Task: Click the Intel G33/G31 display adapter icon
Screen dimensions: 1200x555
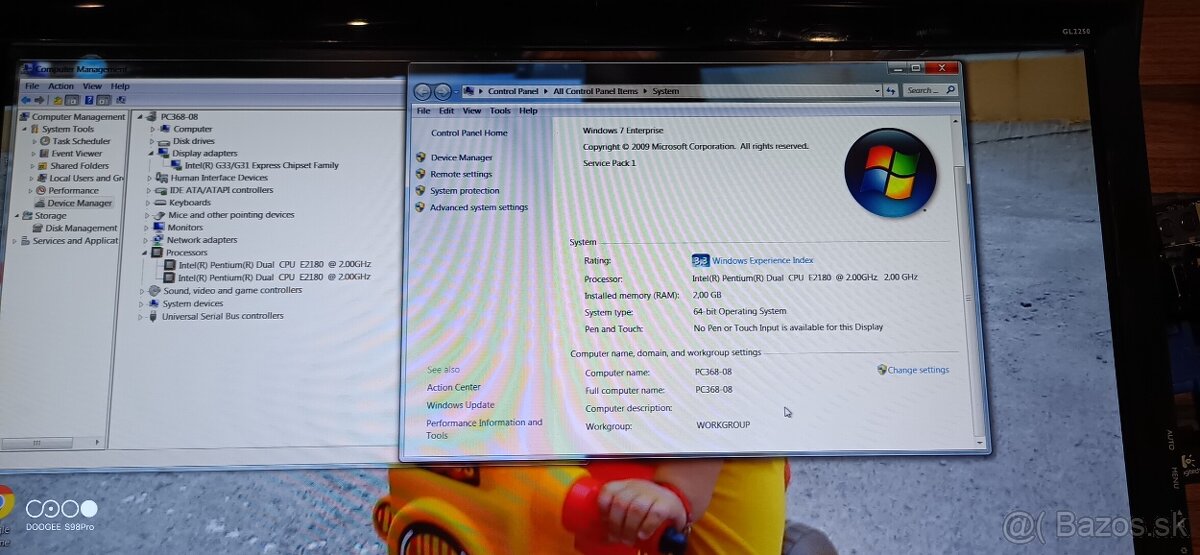Action: (177, 165)
